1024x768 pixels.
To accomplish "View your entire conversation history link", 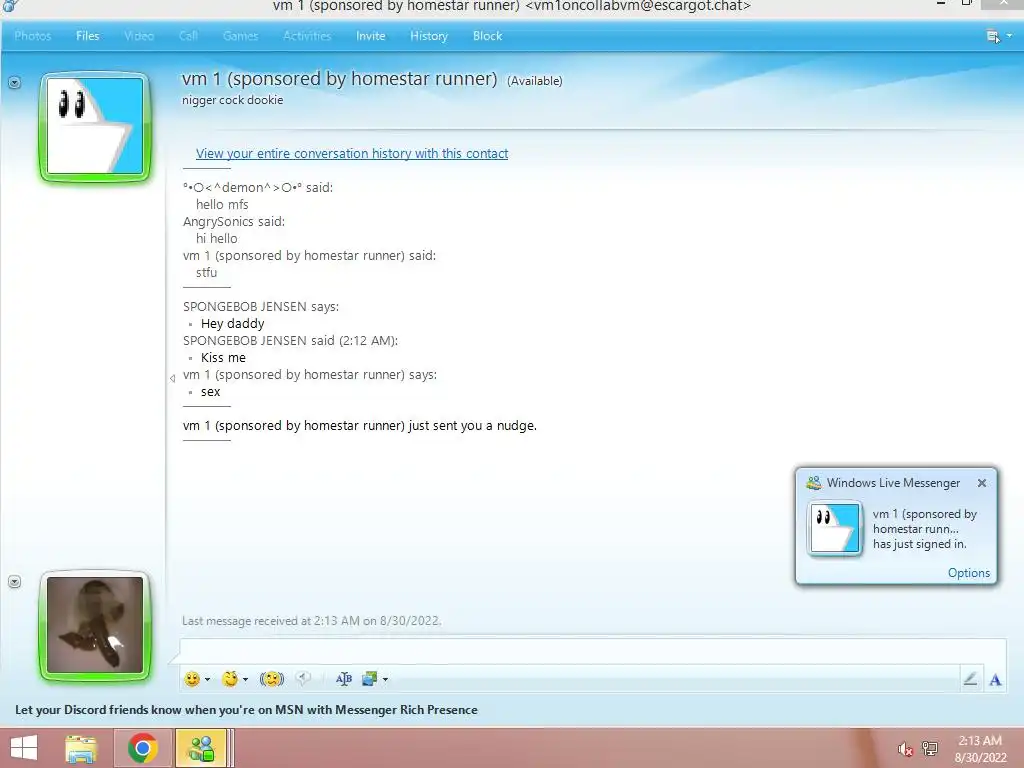I will pos(352,153).
